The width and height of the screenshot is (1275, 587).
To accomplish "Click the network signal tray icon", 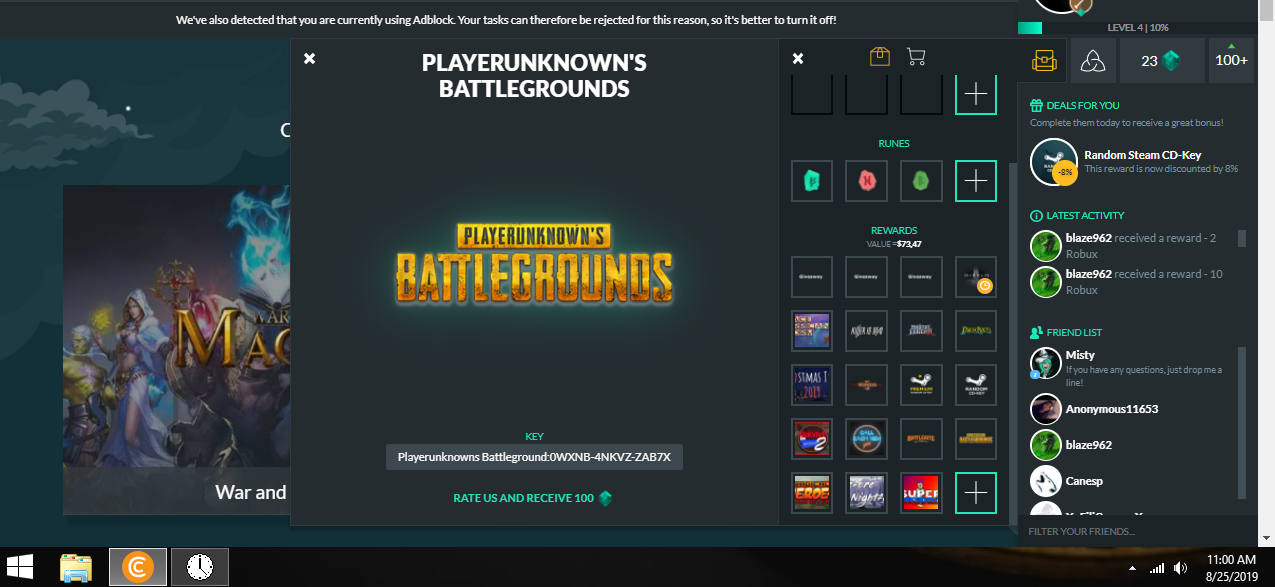I will coord(1157,568).
